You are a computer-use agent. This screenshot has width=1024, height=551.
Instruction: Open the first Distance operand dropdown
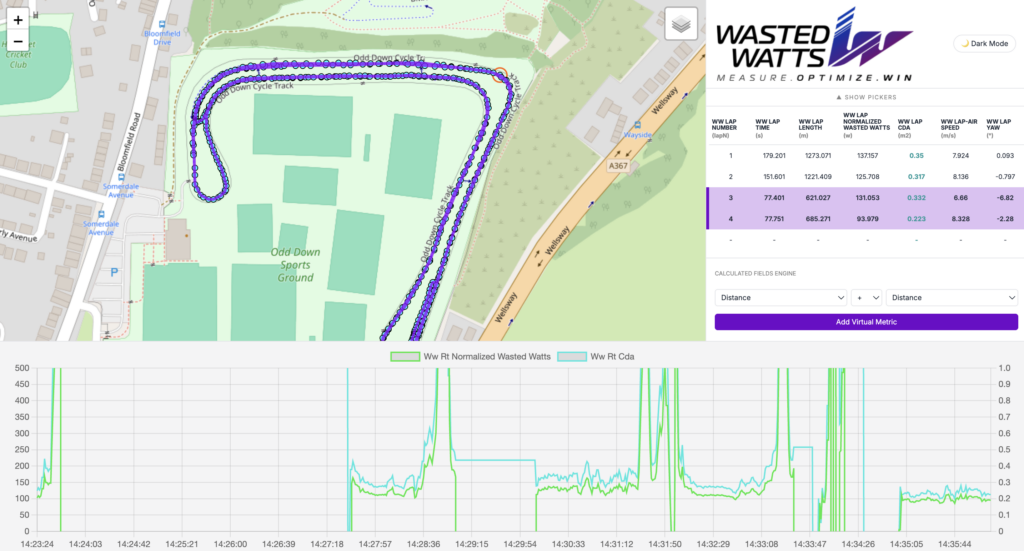[x=781, y=298]
